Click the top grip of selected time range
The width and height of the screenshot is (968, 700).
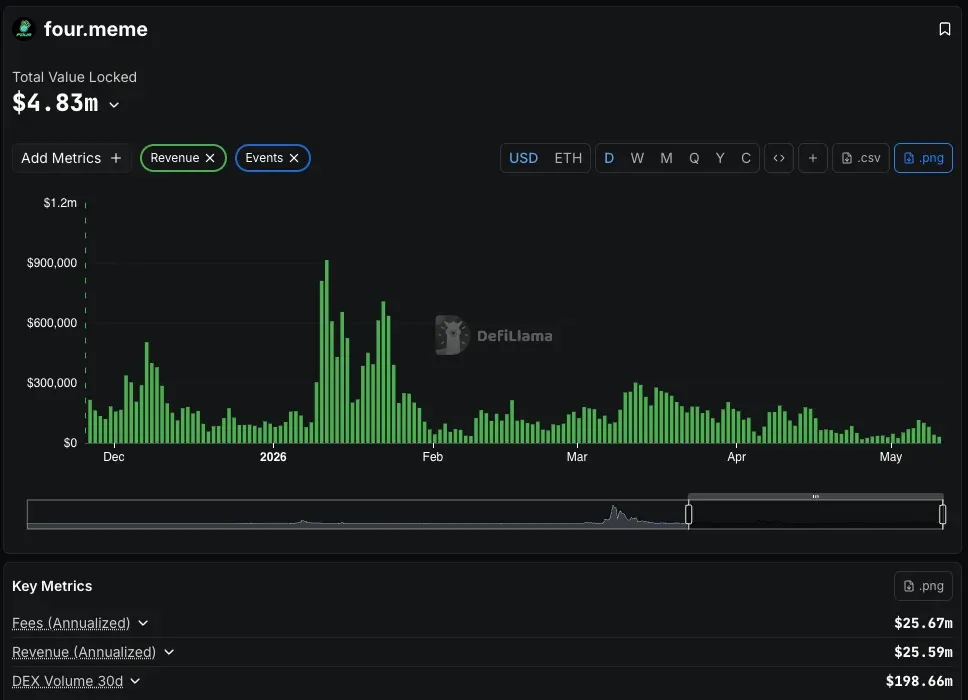(x=816, y=496)
